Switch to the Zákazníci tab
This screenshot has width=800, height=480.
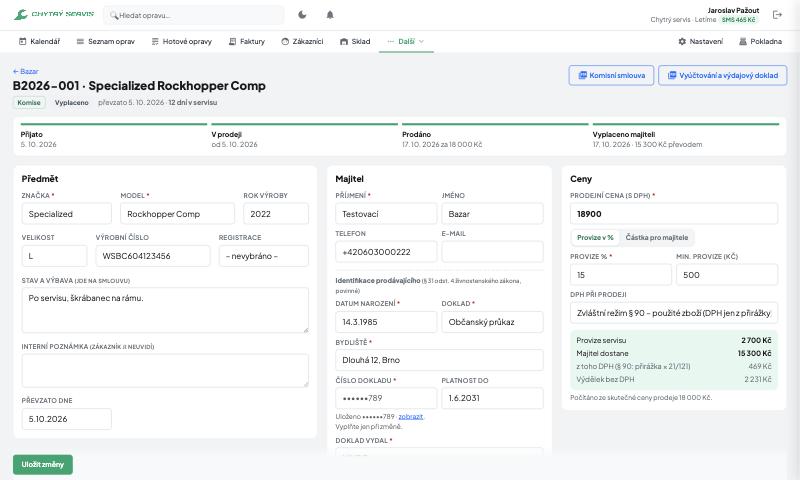(x=302, y=41)
